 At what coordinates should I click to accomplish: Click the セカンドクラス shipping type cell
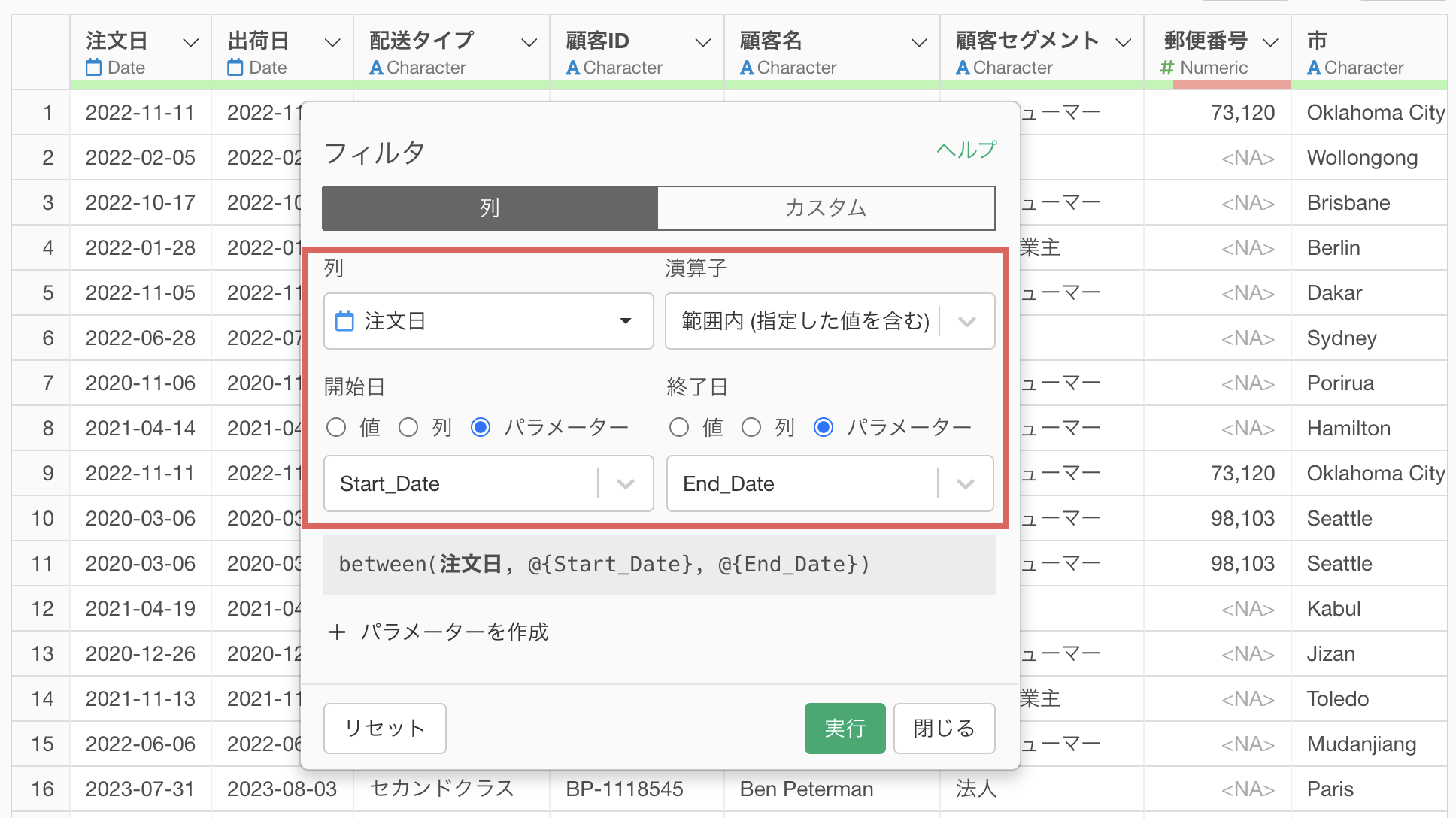click(451, 789)
